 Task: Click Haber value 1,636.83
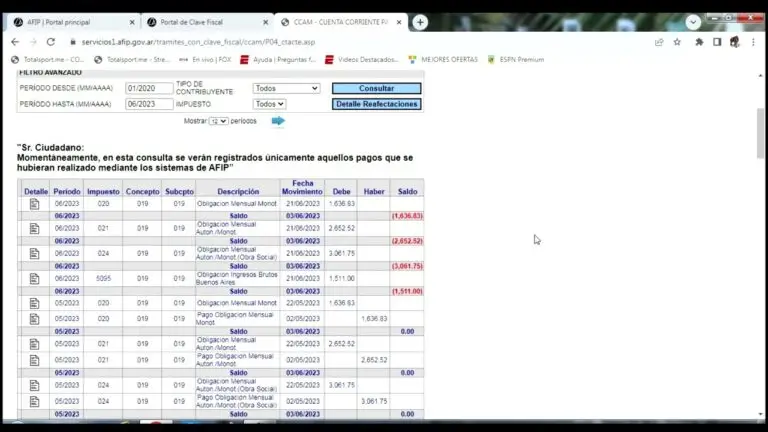click(374, 319)
